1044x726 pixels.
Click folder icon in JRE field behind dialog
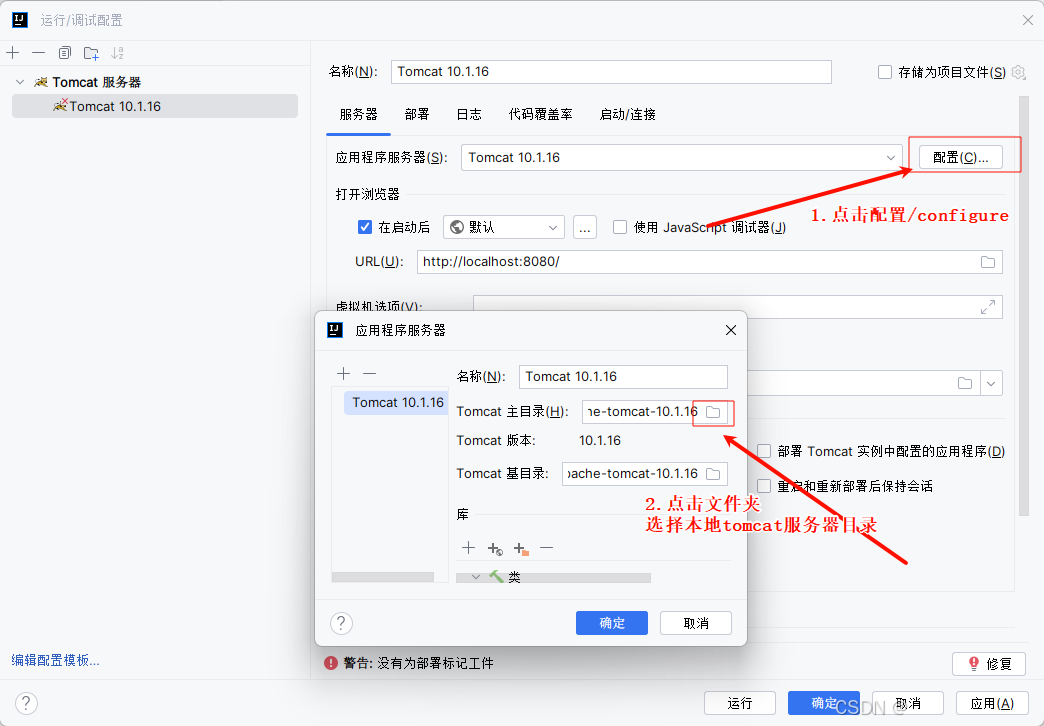(965, 383)
